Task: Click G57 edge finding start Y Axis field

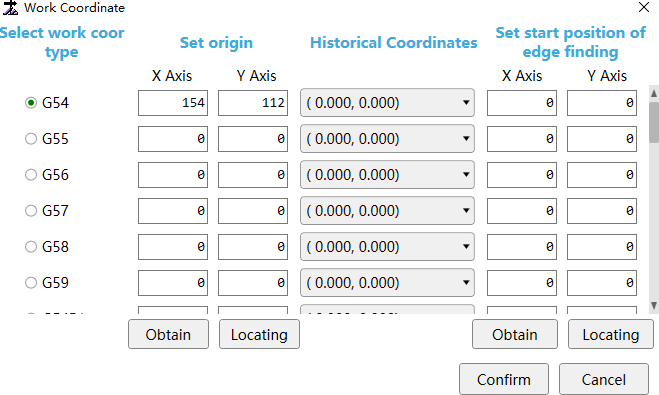Action: (x=602, y=211)
